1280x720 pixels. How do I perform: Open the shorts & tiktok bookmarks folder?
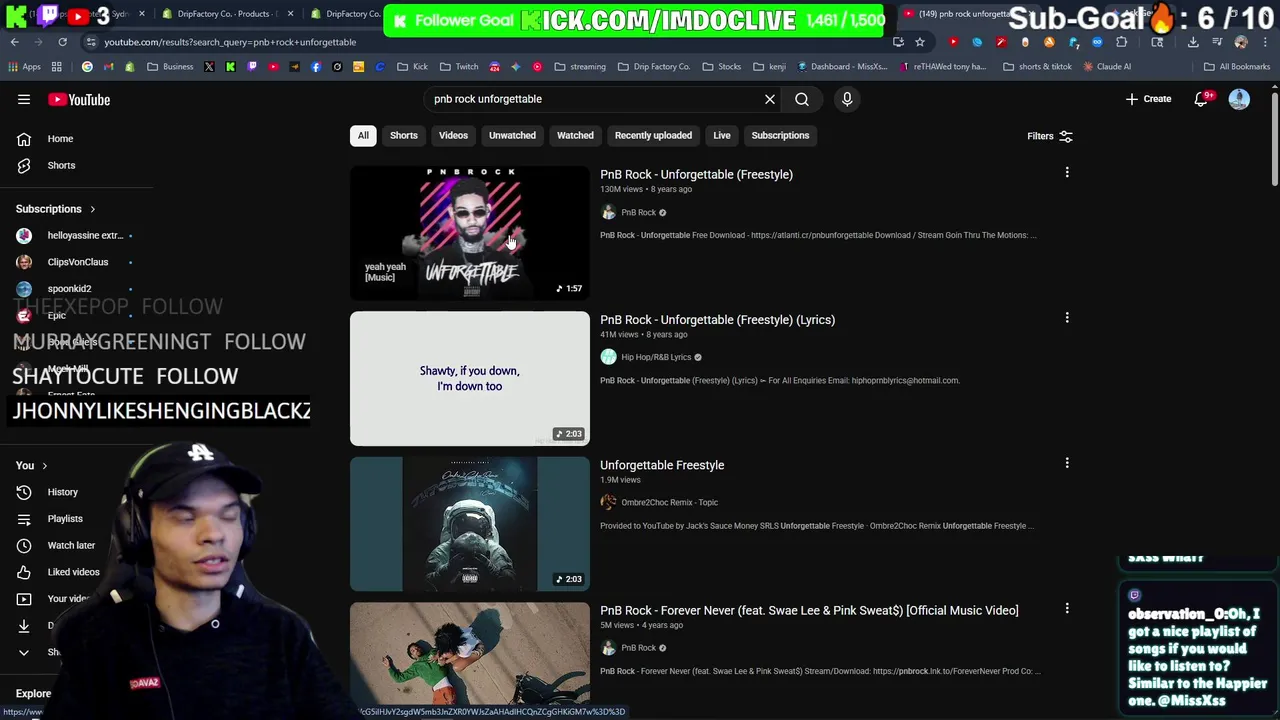(1037, 67)
